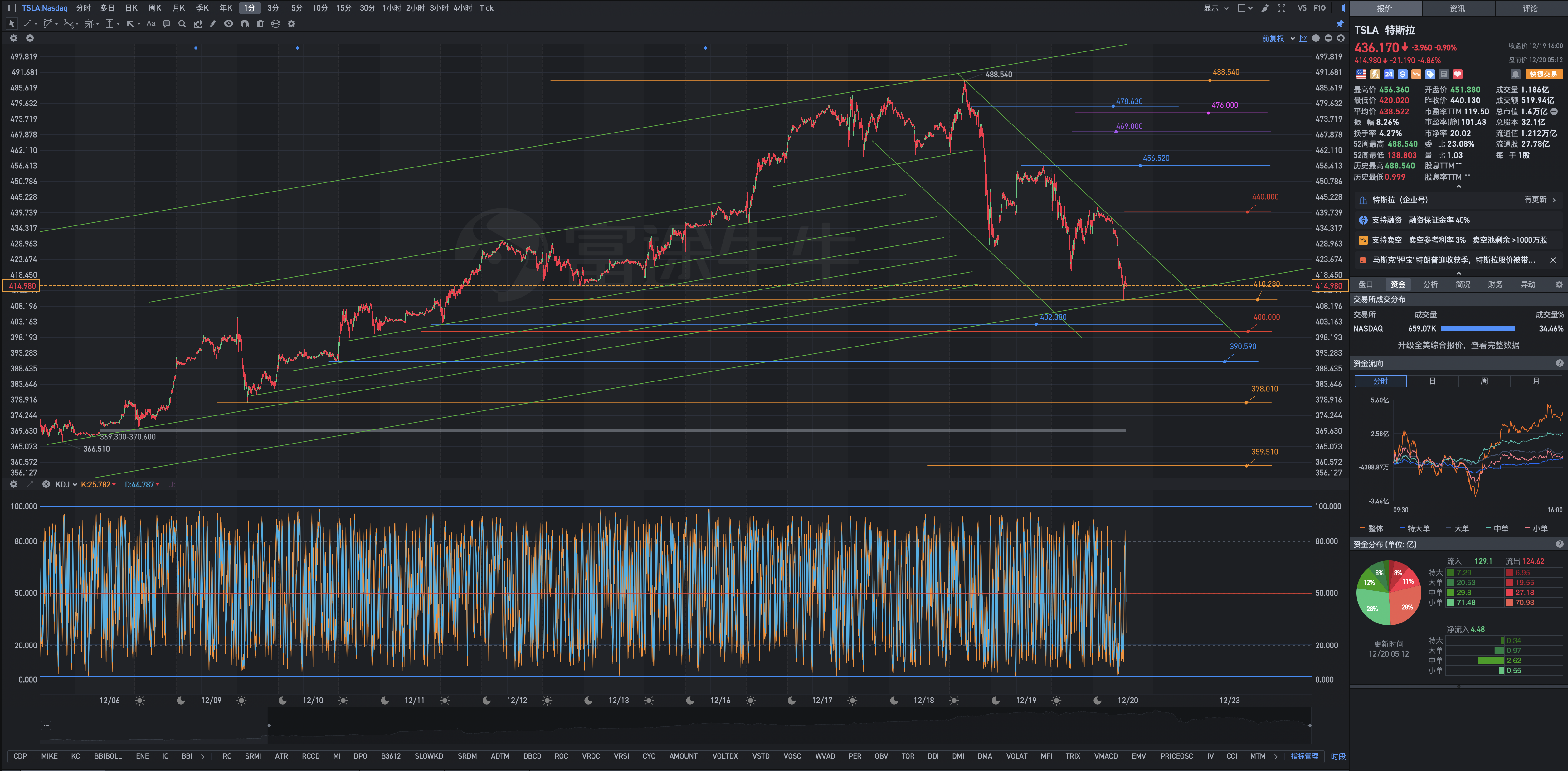Toggle left sidebar panel icon
The image size is (1568, 771).
tap(11, 8)
